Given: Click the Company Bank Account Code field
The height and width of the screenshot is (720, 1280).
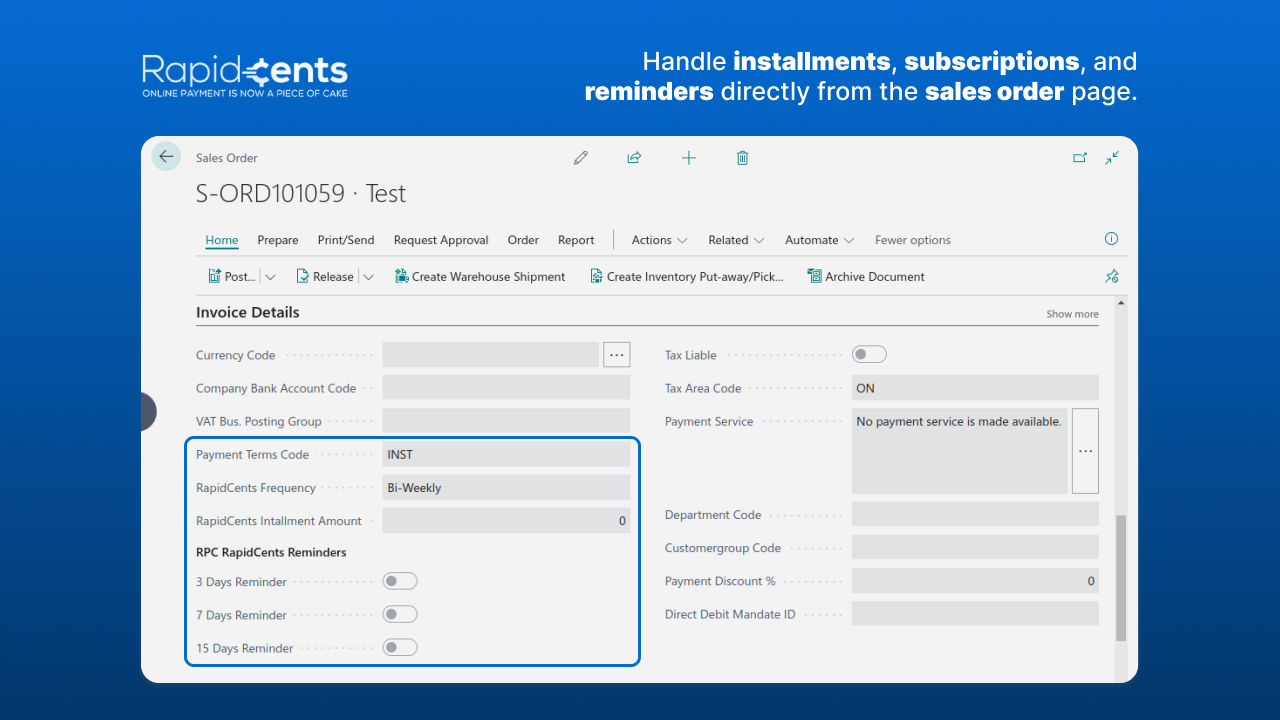Looking at the screenshot, I should (506, 388).
